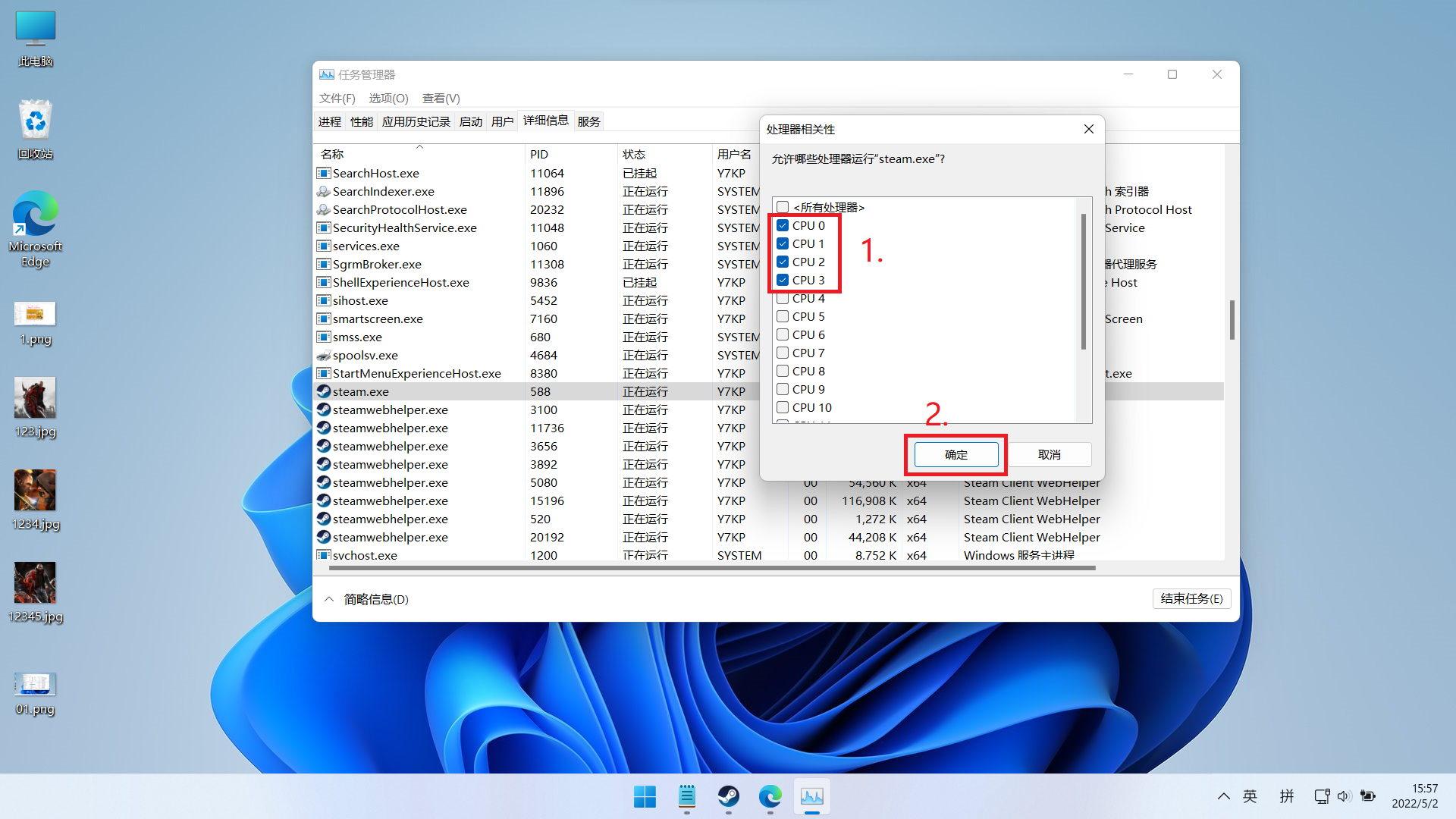Show hidden system tray icons
Viewport: 1456px width, 819px height.
click(1223, 796)
